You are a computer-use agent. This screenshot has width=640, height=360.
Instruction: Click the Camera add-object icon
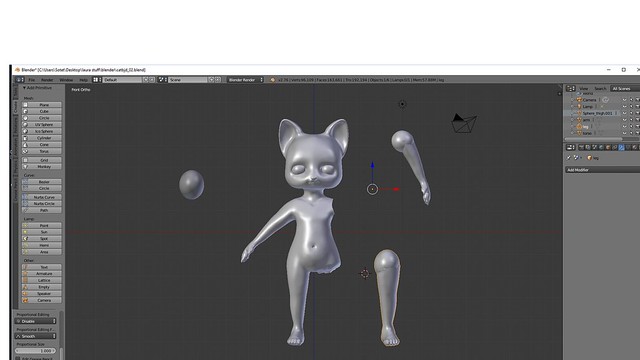click(25, 300)
